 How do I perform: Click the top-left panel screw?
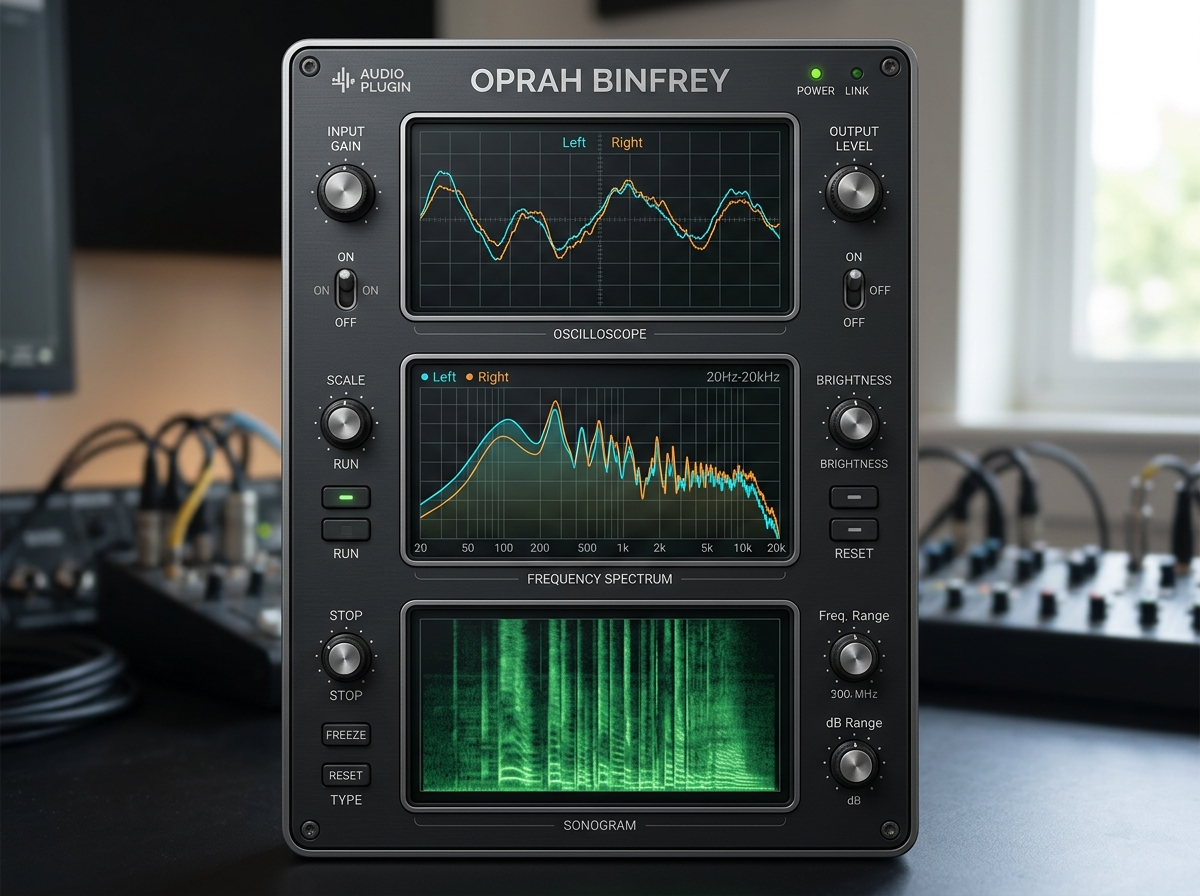click(x=309, y=66)
